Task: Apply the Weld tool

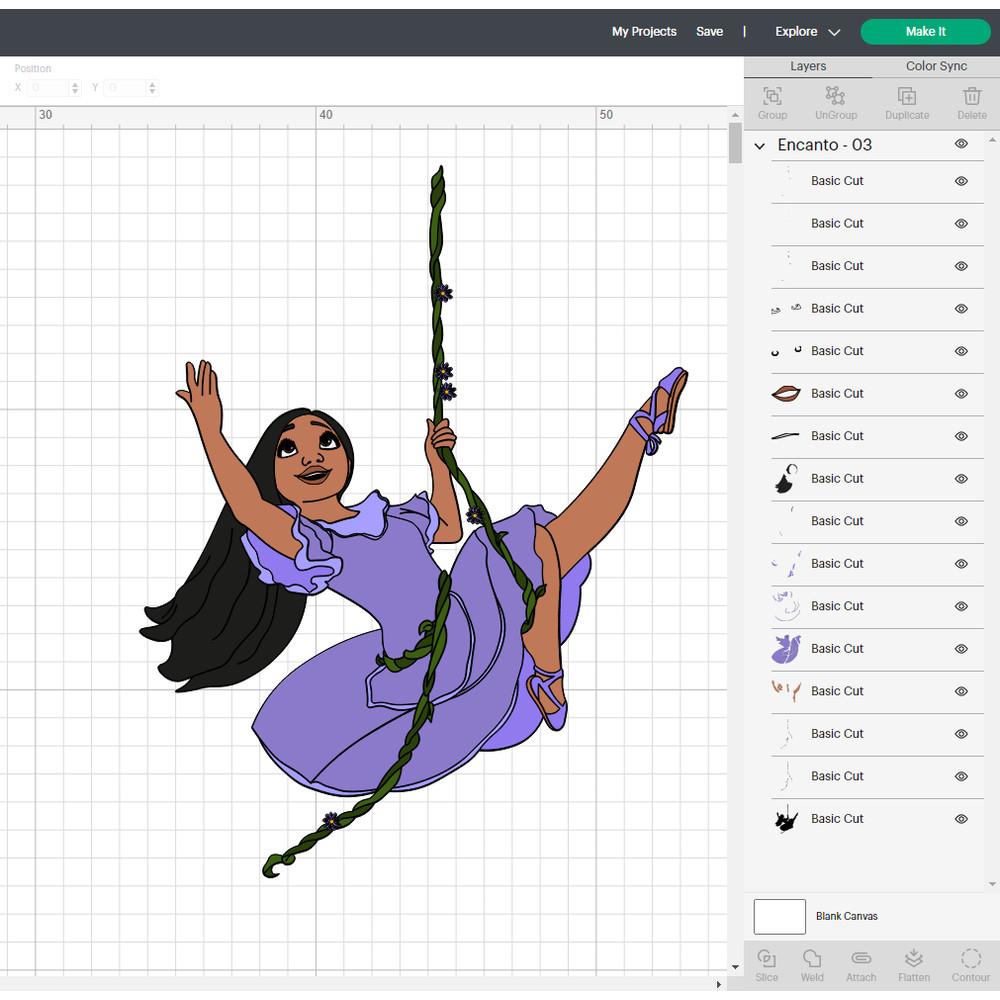Action: (x=812, y=961)
